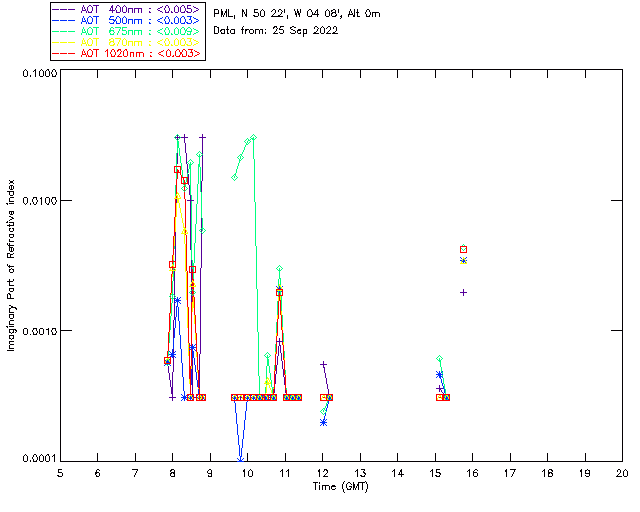Click the red square marker near 15.8 GMT
The height and width of the screenshot is (512, 640).
(x=463, y=249)
